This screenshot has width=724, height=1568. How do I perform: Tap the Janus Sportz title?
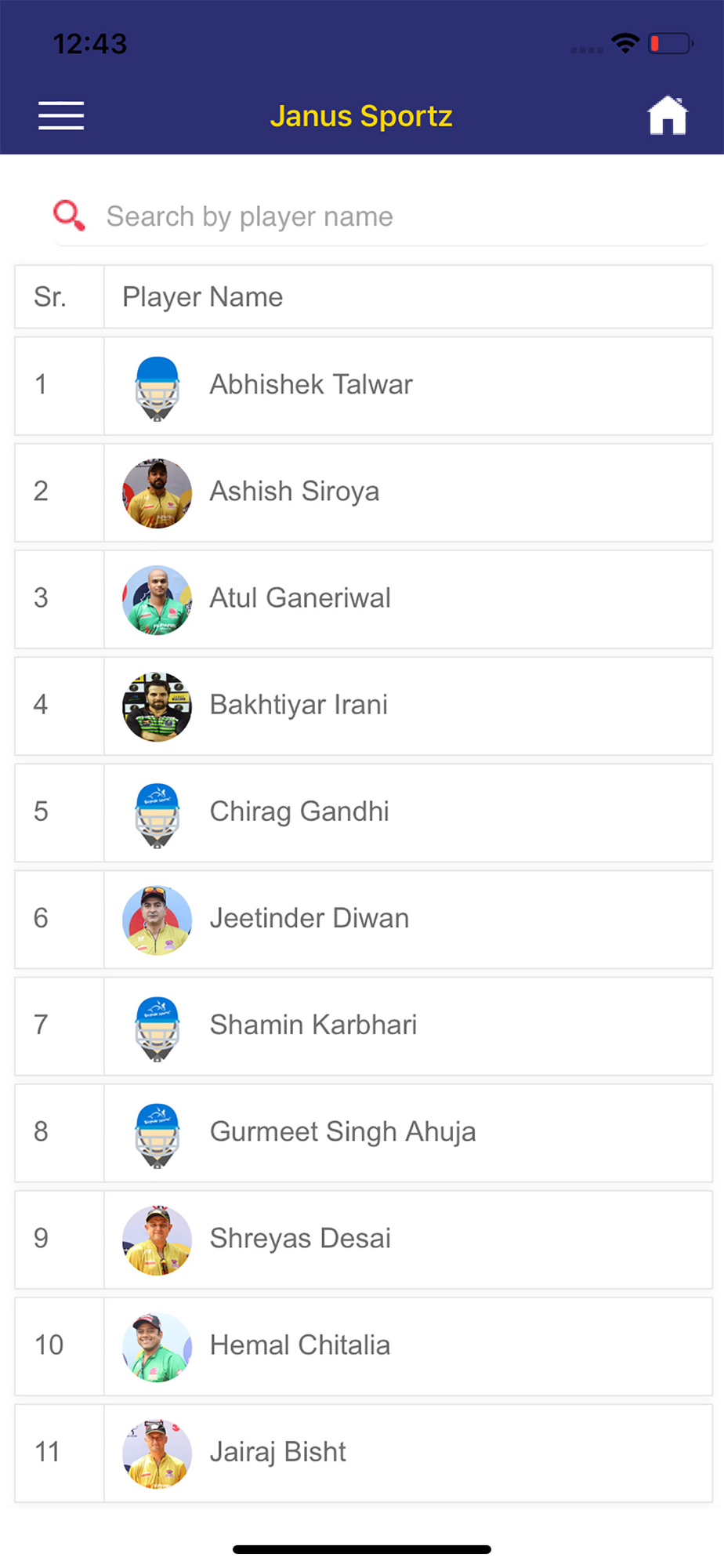point(361,116)
